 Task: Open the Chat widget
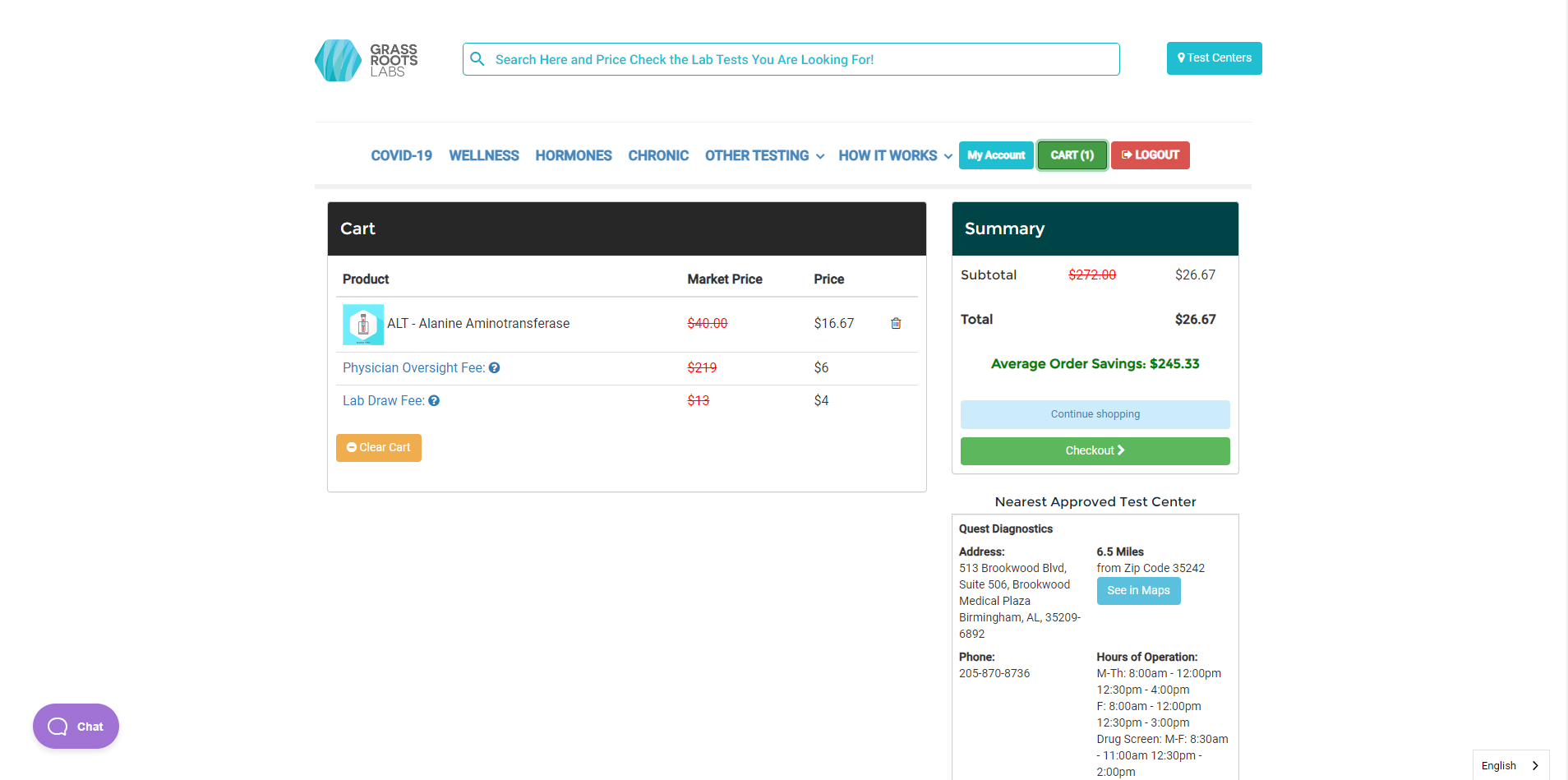[x=76, y=727]
